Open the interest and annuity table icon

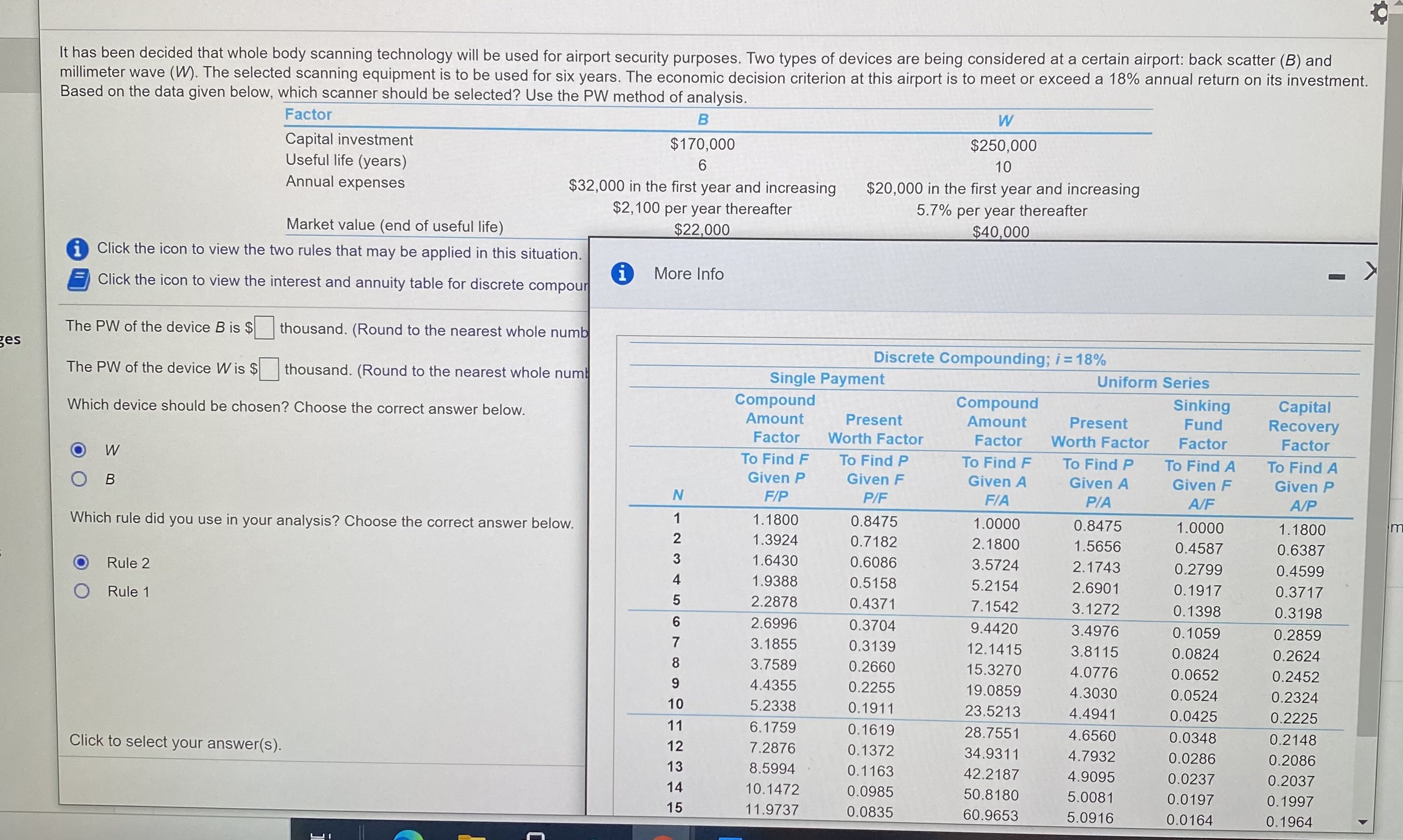[78, 280]
